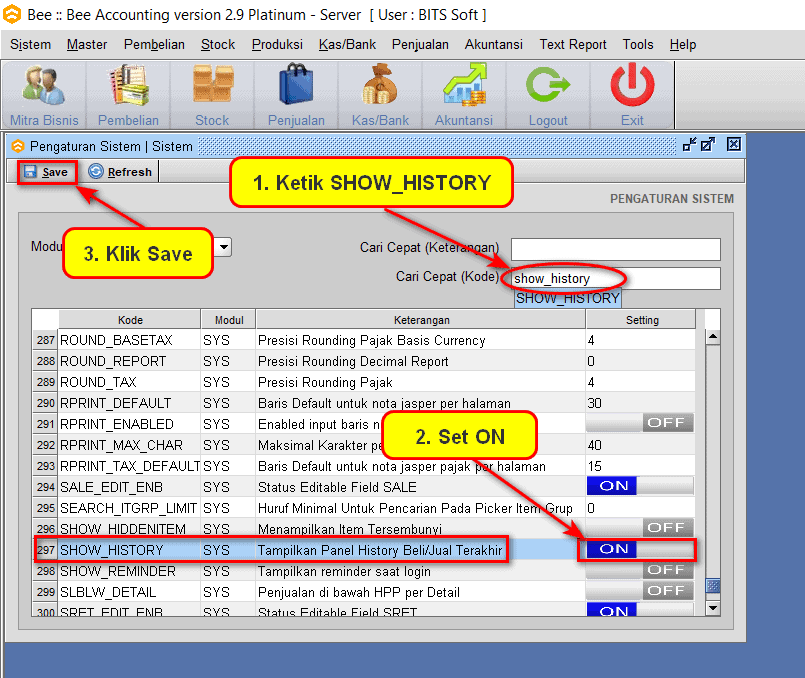Open the Stock menu

point(218,45)
